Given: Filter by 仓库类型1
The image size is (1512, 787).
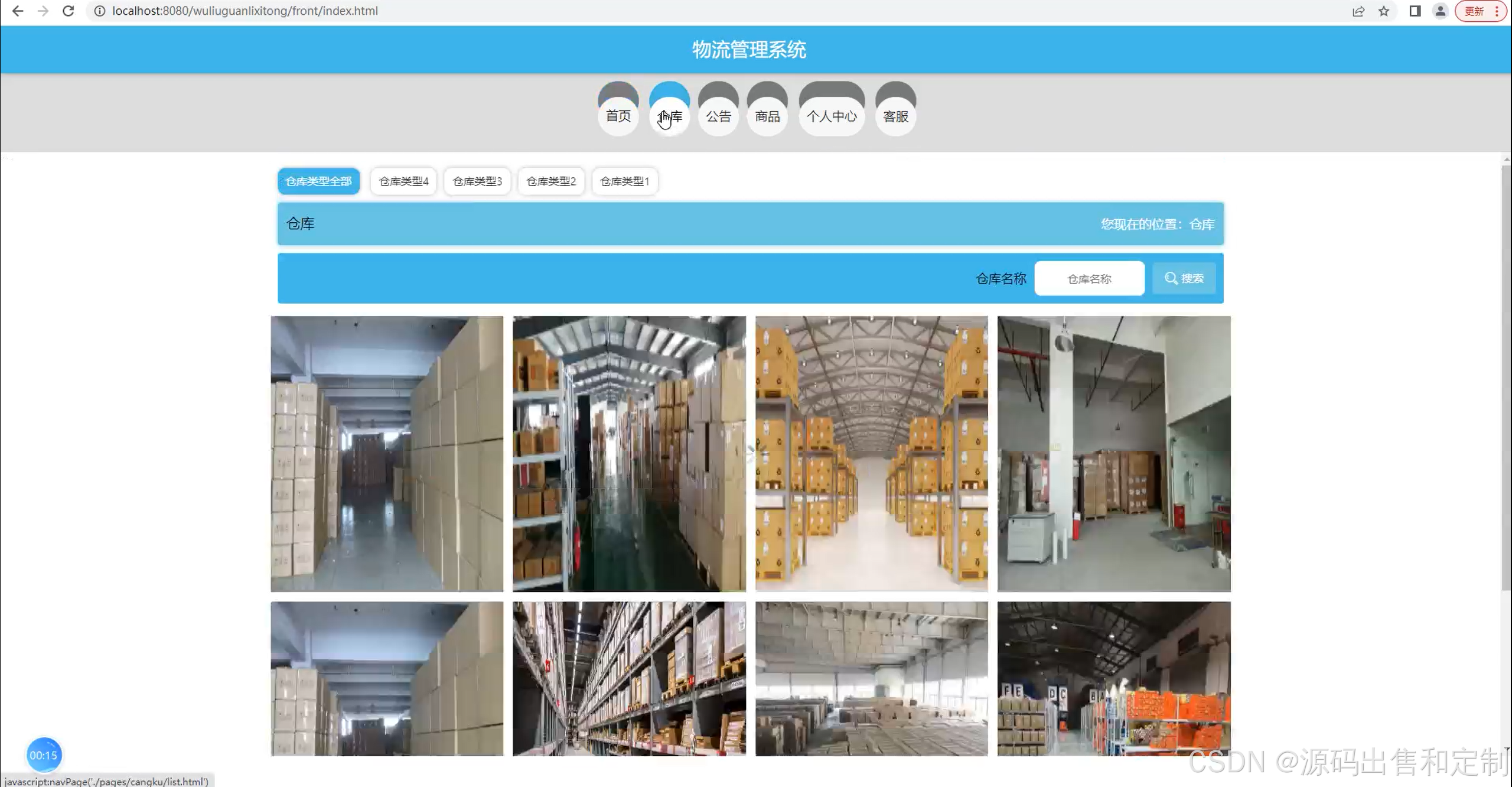Looking at the screenshot, I should click(x=624, y=181).
